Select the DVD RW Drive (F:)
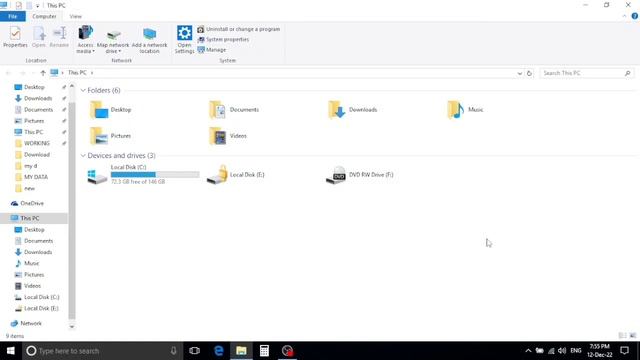Screen dimensions: 640x360 (x=360, y=175)
